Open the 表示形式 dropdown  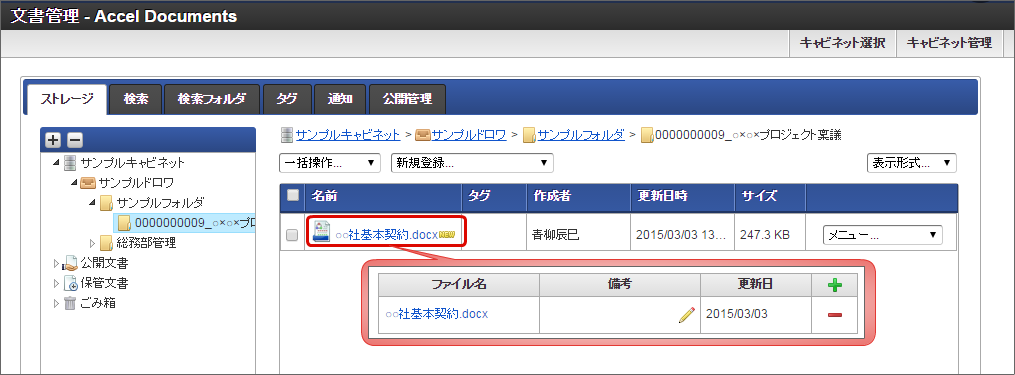point(911,163)
